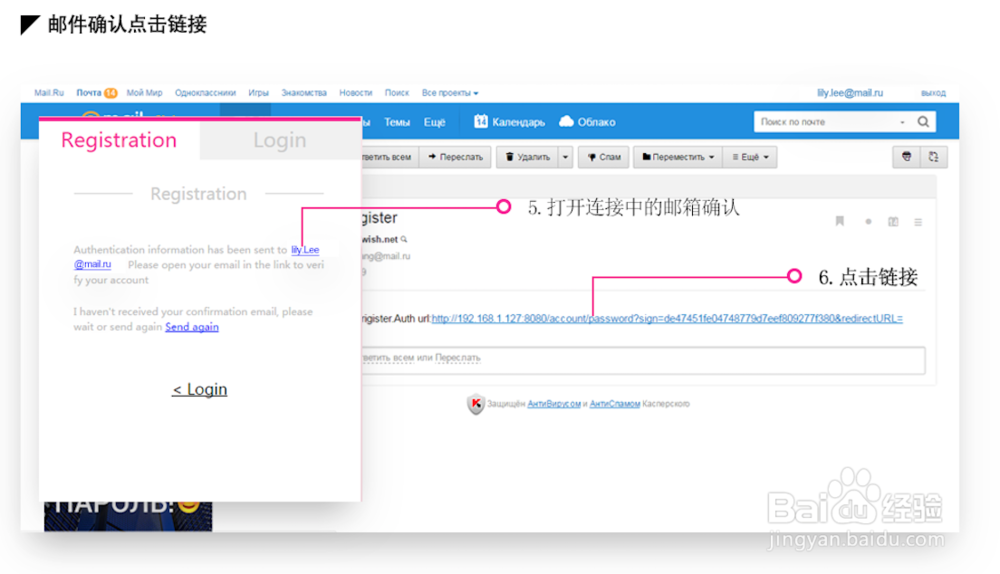
Task: Click the Ответить всем reply-all button
Action: click(390, 157)
